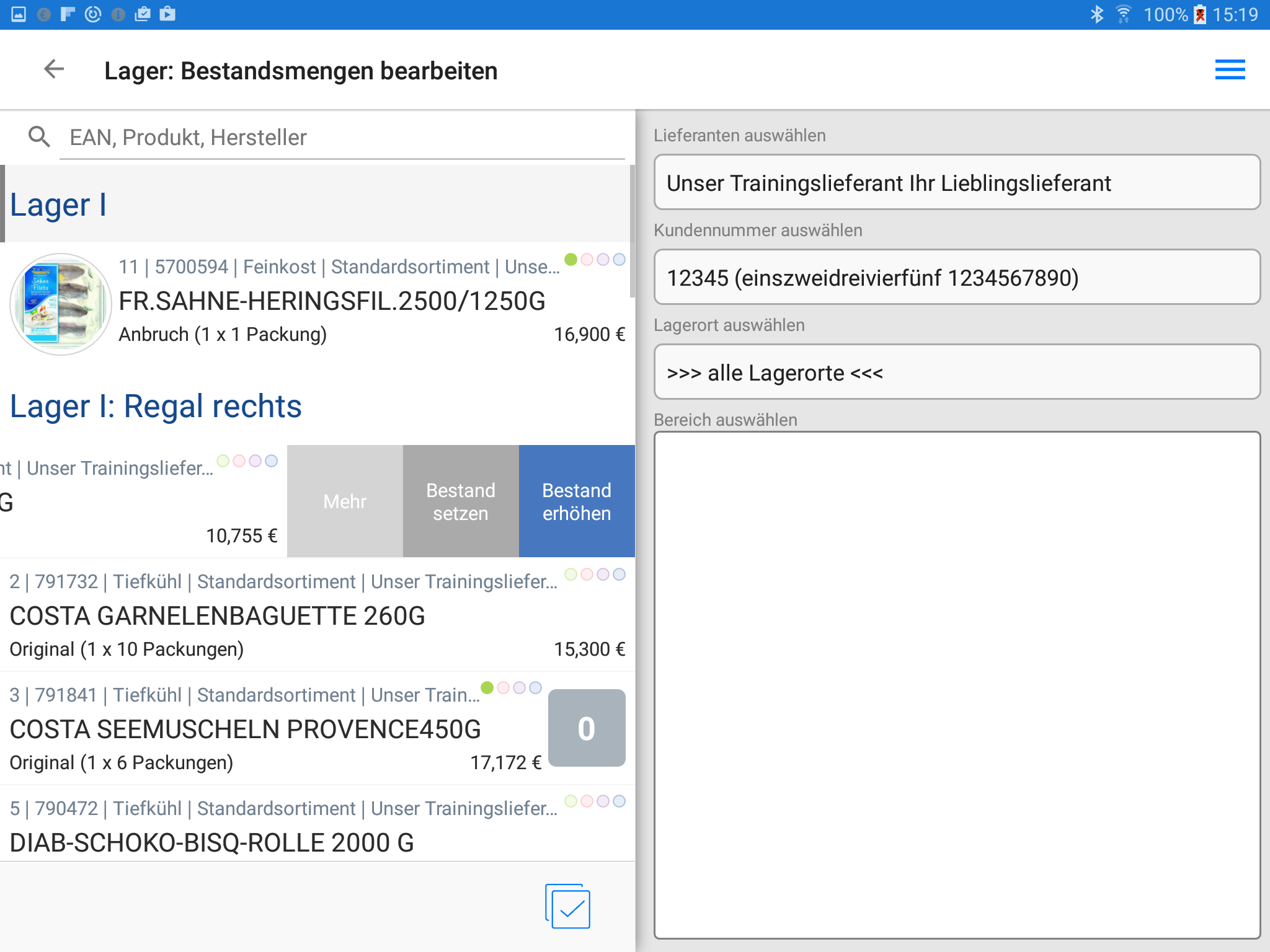Tap the Mehr swipe option
The image size is (1270, 952).
point(345,501)
